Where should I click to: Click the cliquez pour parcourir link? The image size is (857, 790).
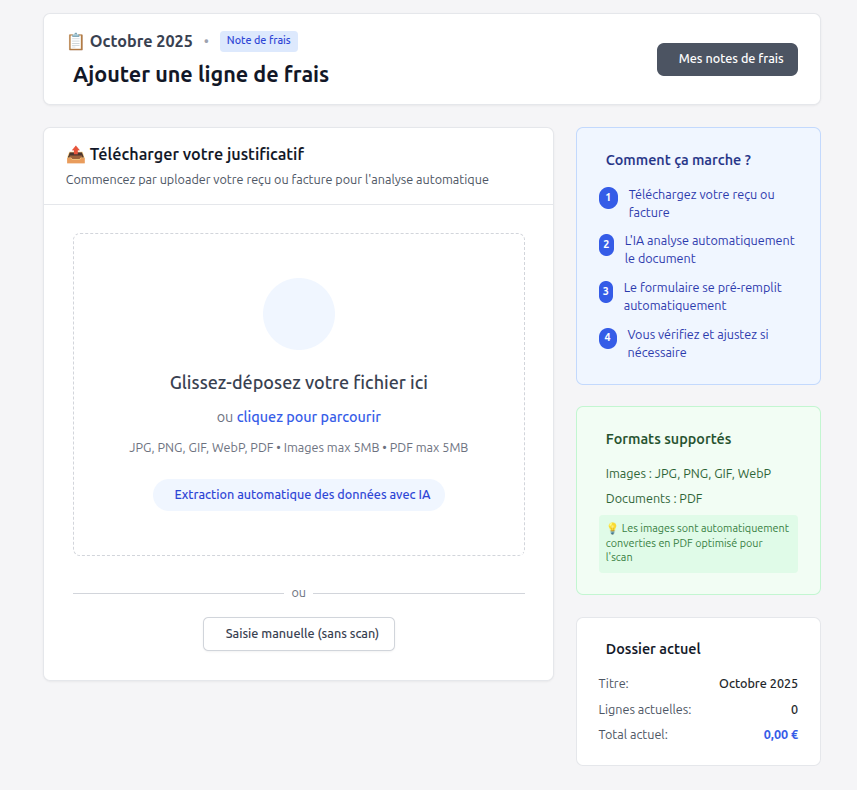[309, 417]
